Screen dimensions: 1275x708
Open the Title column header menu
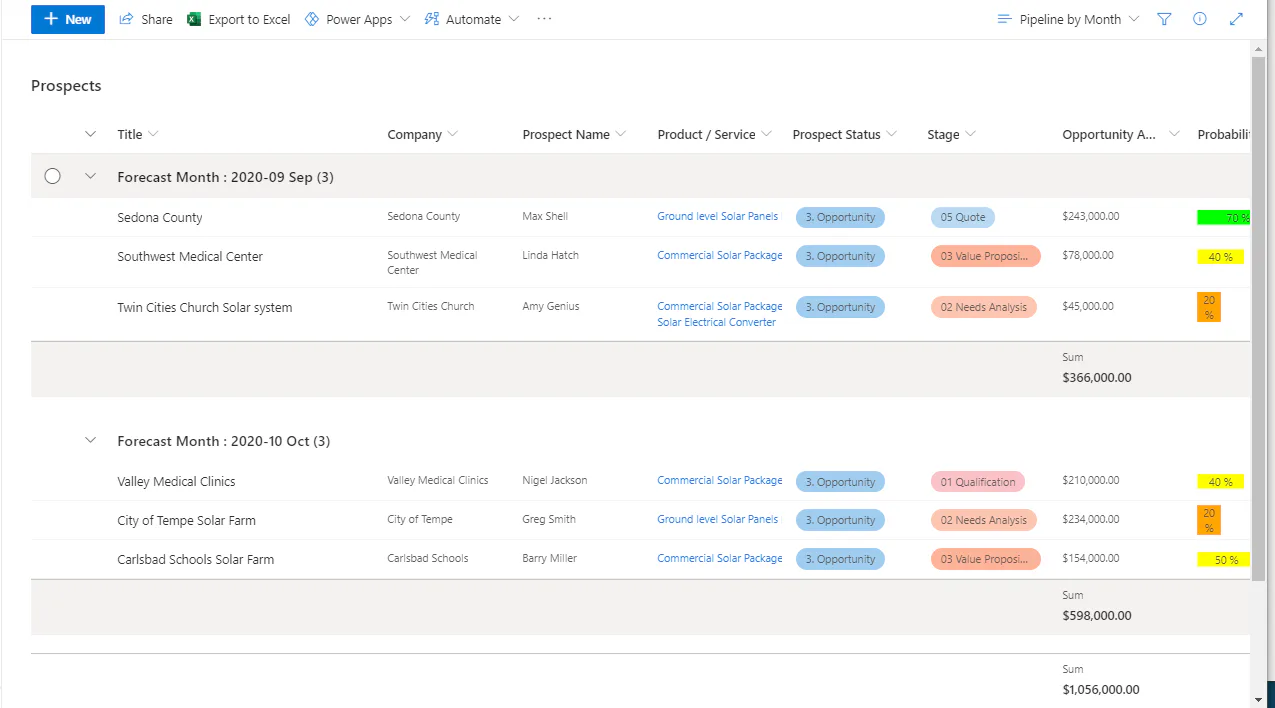[138, 134]
